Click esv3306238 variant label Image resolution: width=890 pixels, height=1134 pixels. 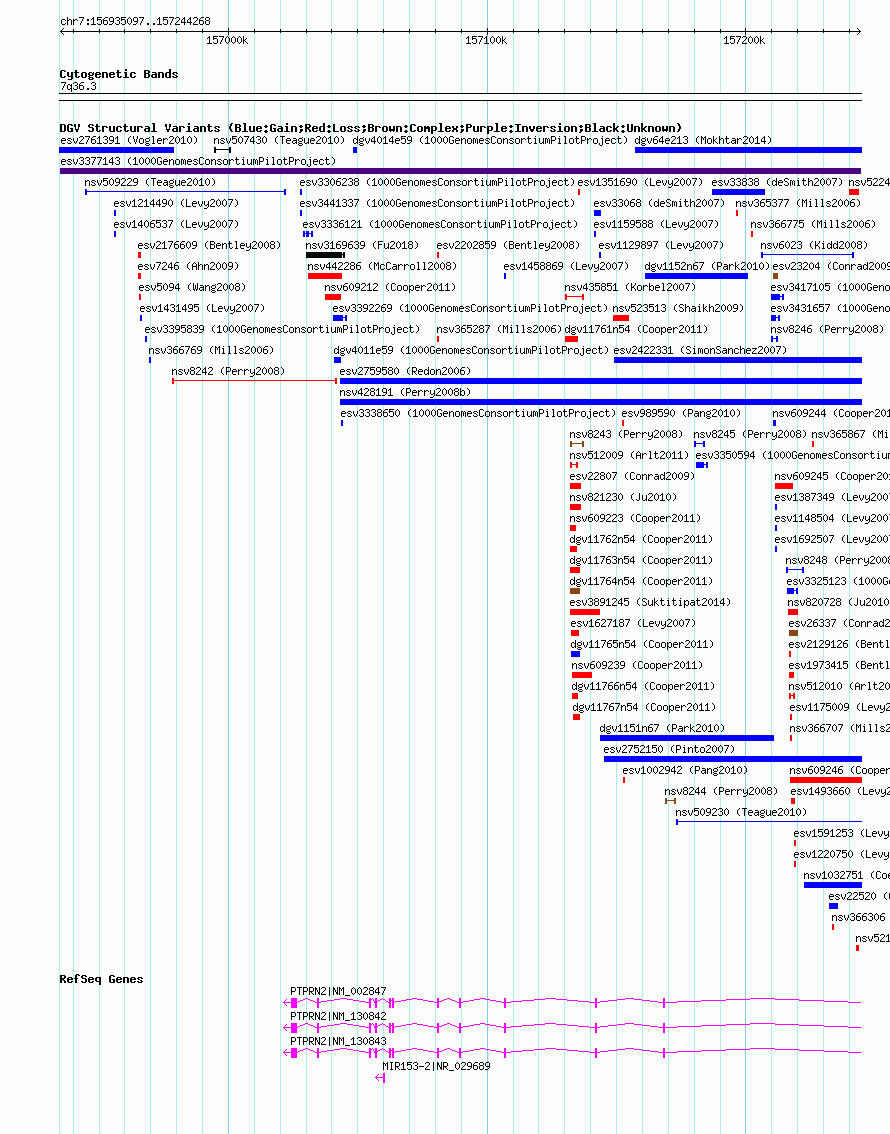click(437, 182)
